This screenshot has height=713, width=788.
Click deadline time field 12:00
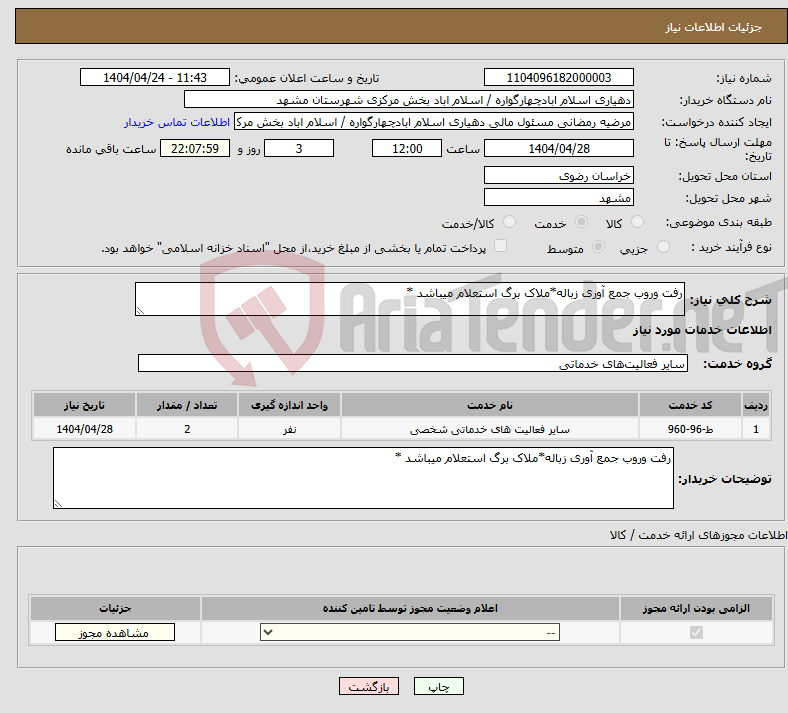[407, 148]
